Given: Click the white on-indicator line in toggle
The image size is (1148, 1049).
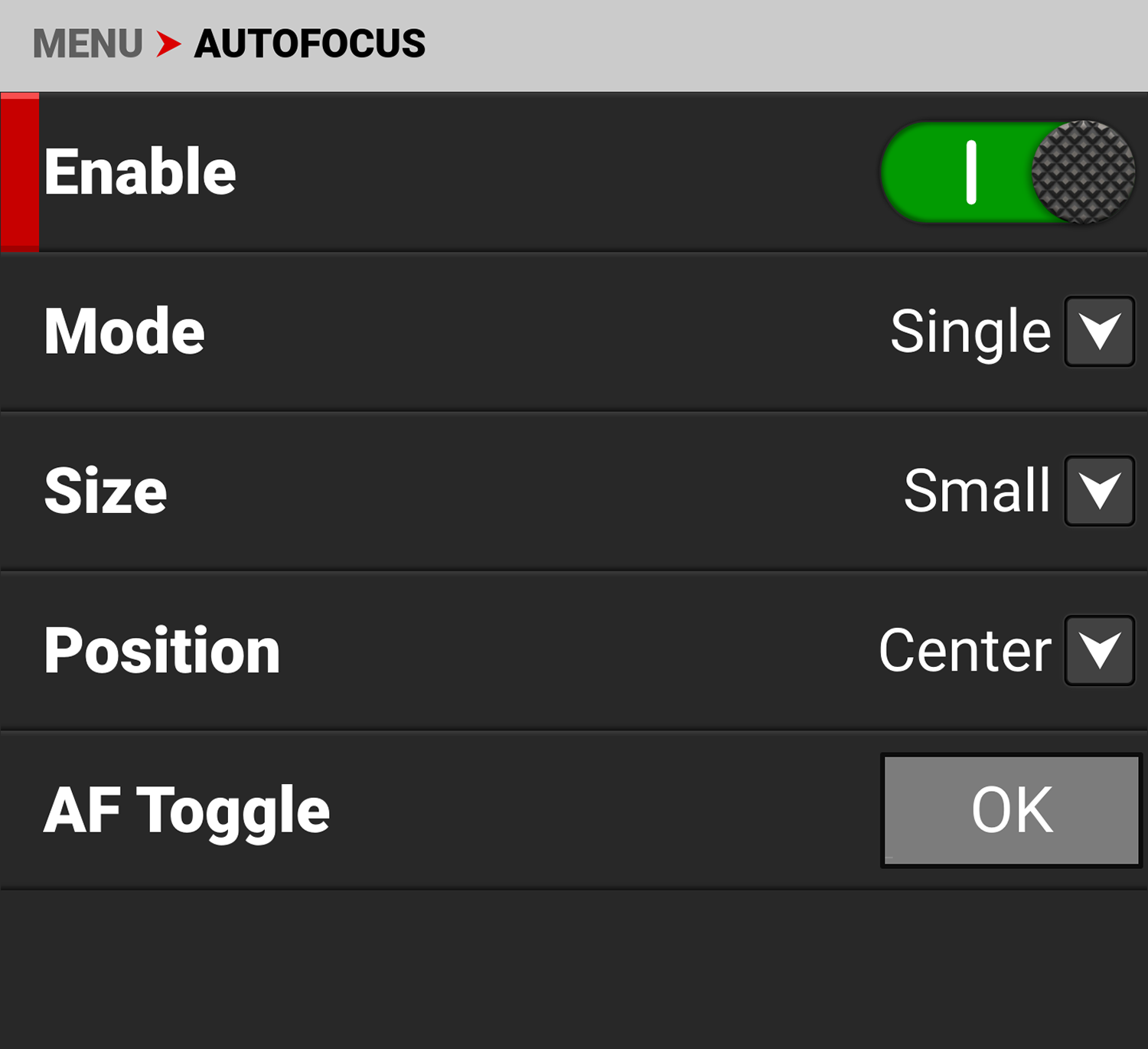Looking at the screenshot, I should (x=971, y=172).
